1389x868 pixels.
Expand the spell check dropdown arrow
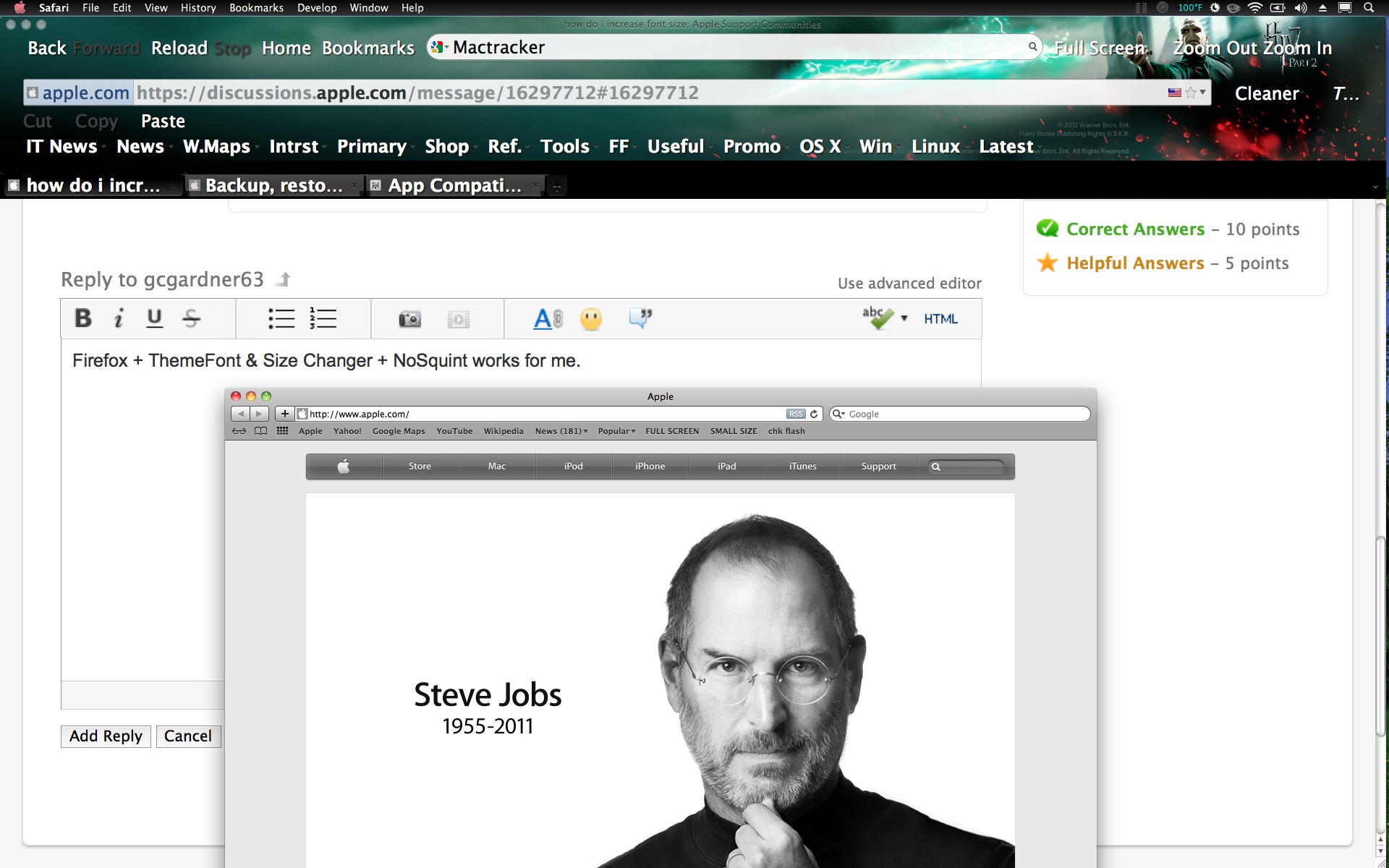[x=904, y=318]
